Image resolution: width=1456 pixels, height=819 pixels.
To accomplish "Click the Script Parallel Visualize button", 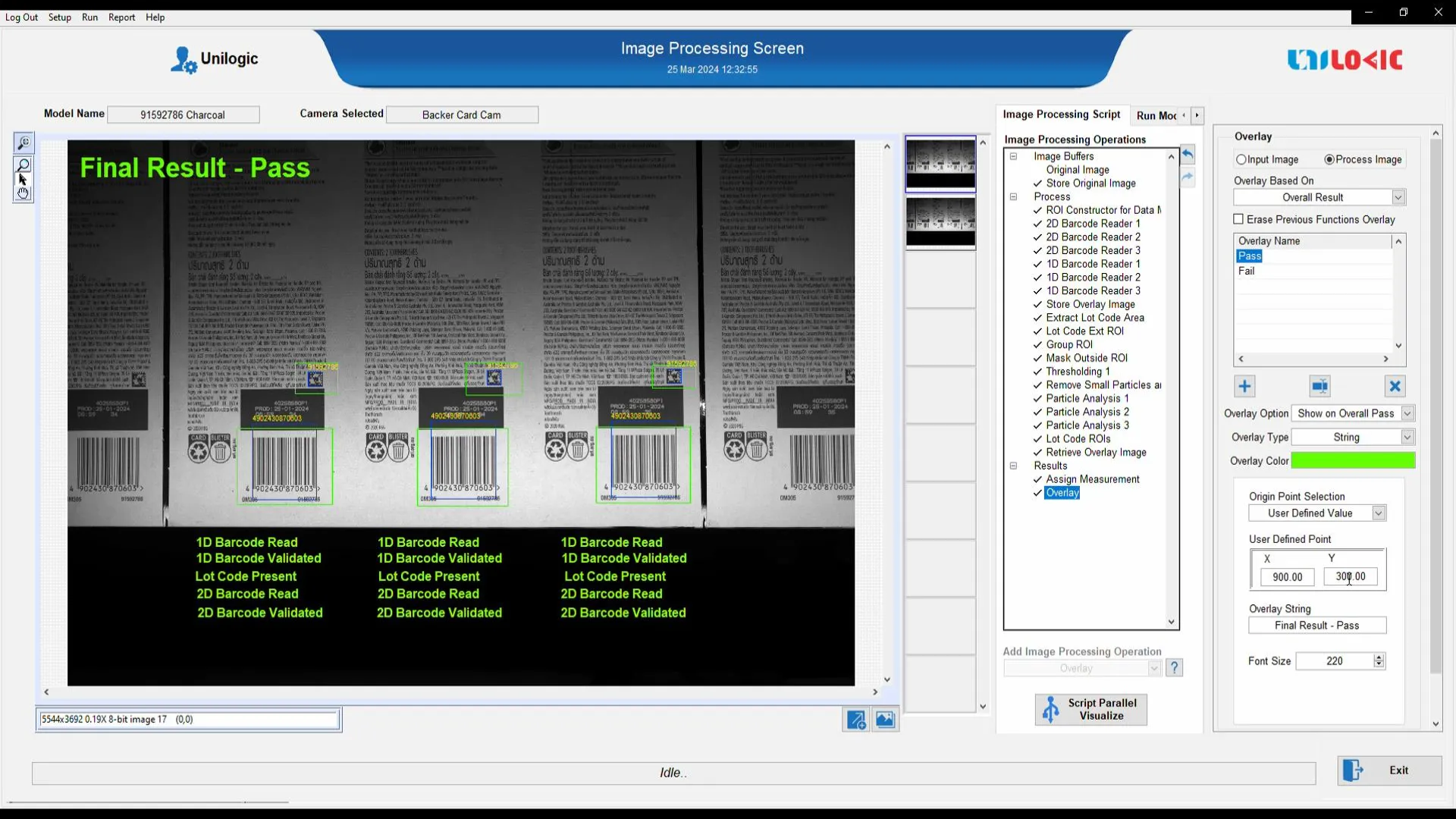I will pyautogui.click(x=1090, y=709).
